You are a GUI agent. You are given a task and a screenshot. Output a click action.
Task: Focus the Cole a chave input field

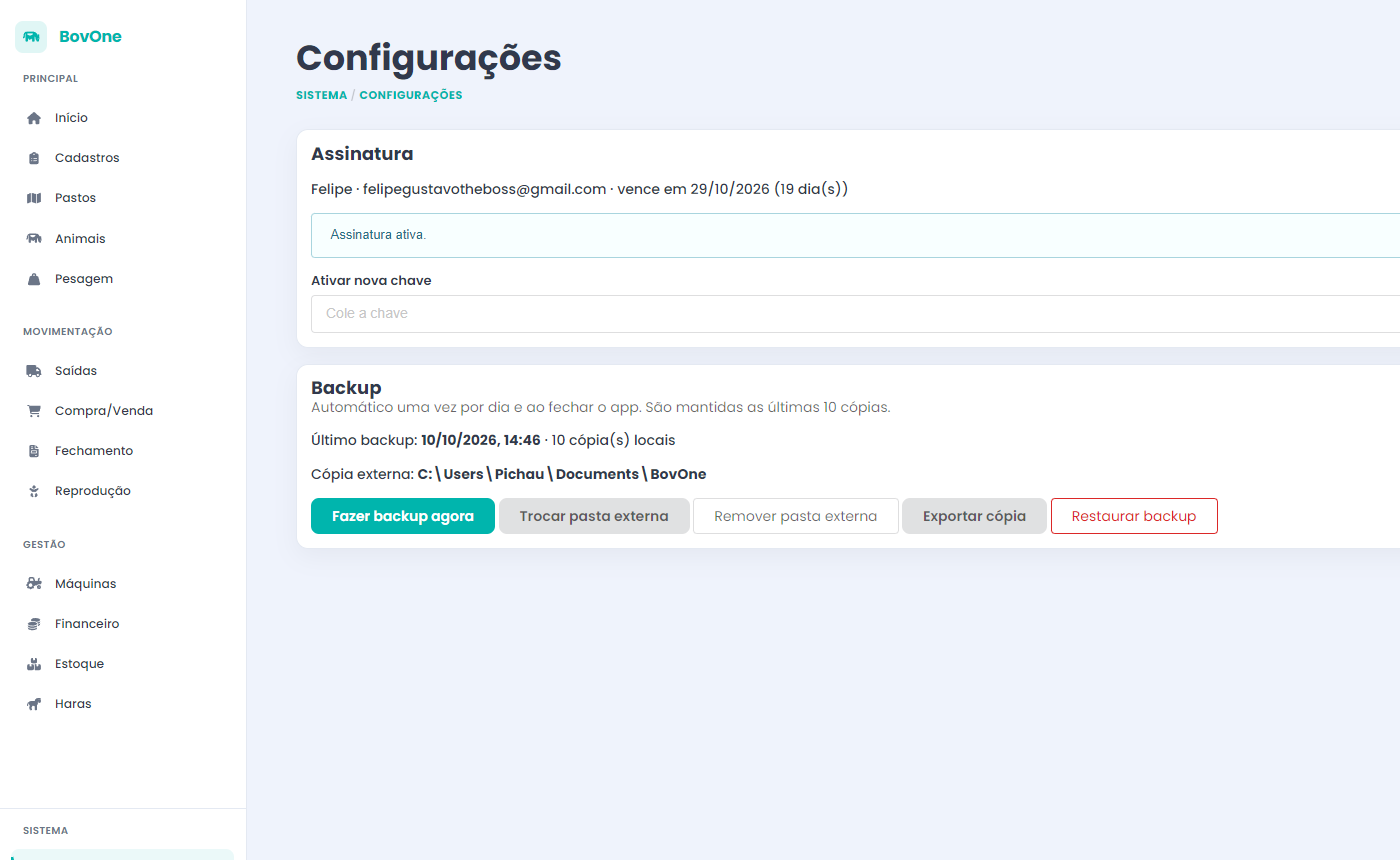pos(855,313)
